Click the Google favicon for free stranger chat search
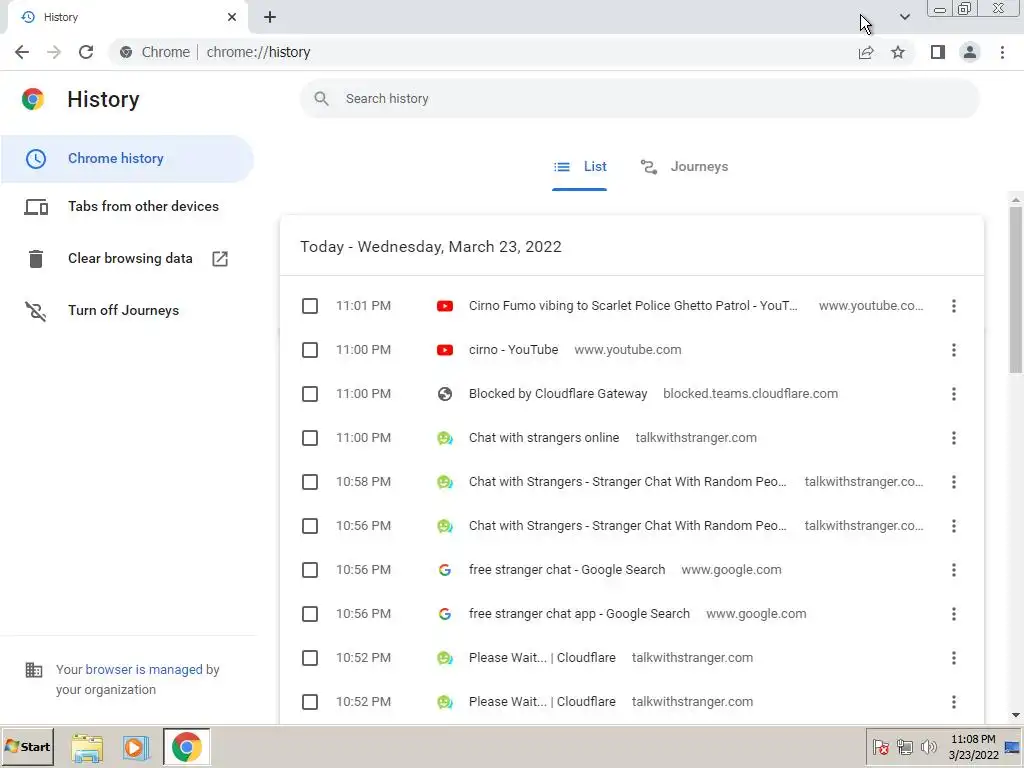 tap(445, 570)
